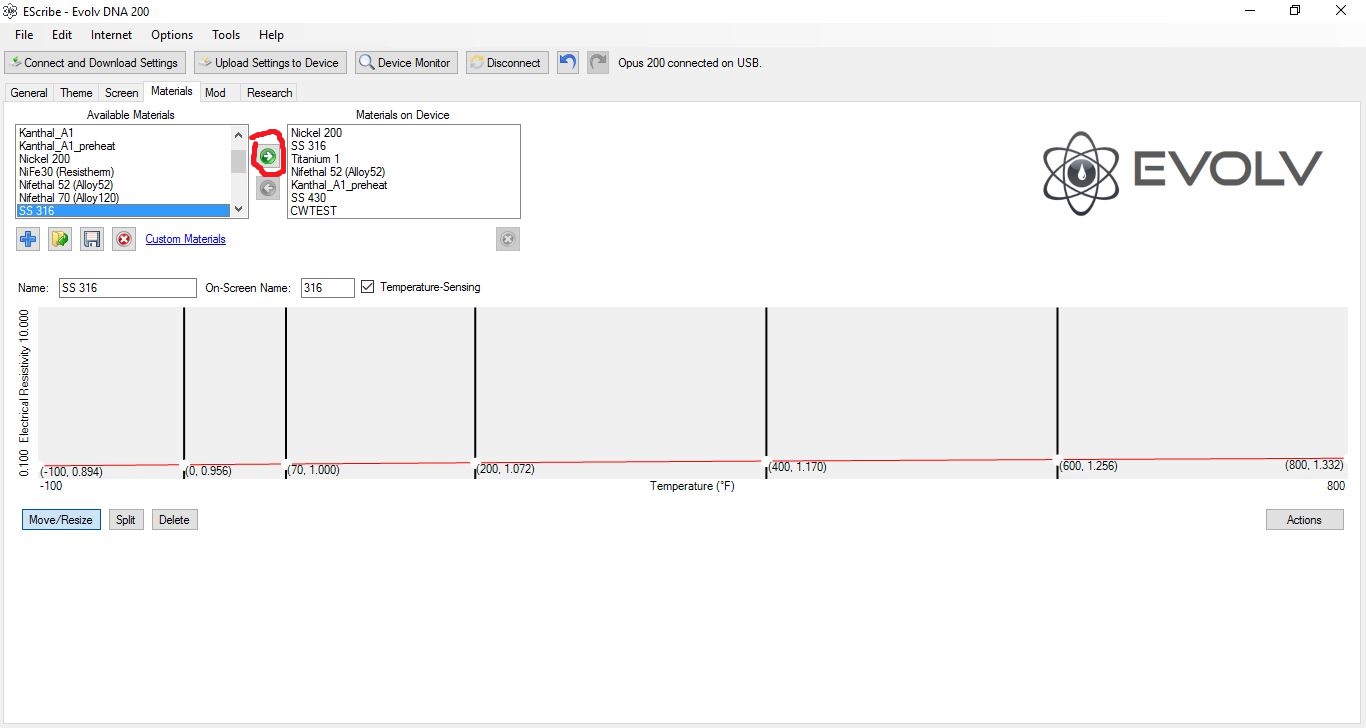This screenshot has height=728, width=1366.
Task: Activate the Move/Resize mode button
Action: (61, 520)
